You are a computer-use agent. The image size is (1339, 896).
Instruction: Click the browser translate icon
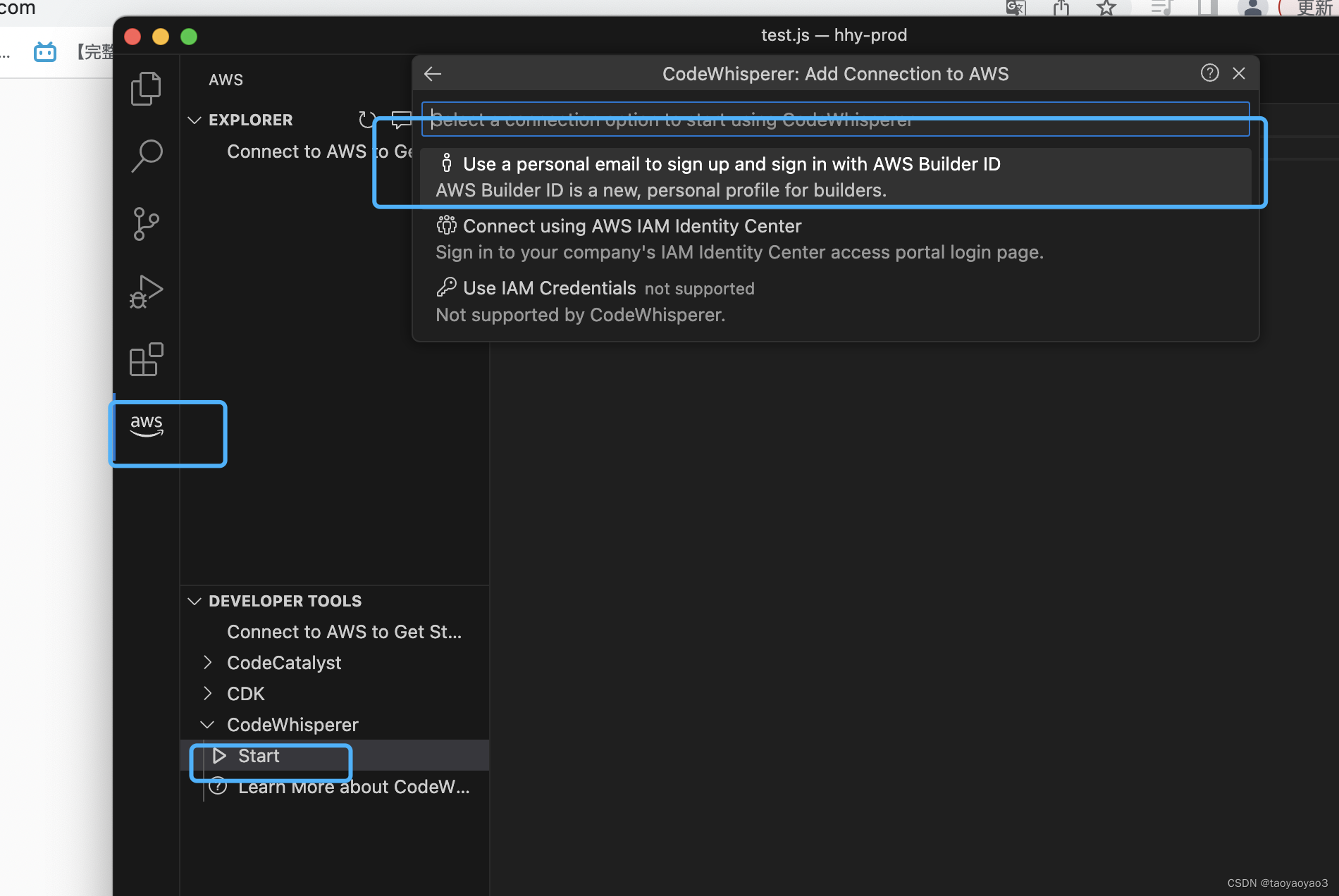1016,7
